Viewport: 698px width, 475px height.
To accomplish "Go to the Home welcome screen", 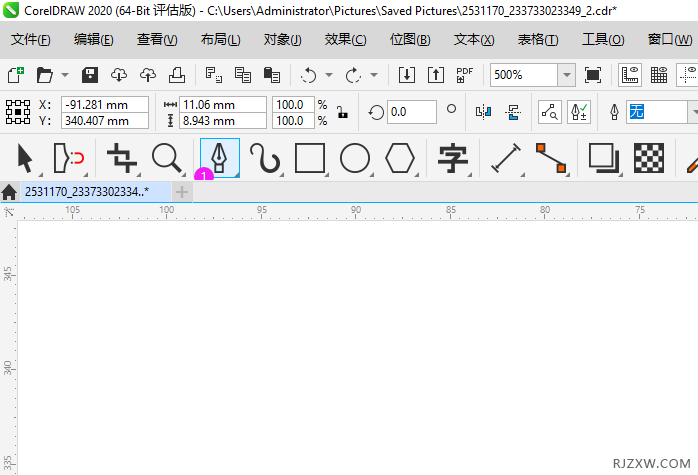I will coord(9,192).
